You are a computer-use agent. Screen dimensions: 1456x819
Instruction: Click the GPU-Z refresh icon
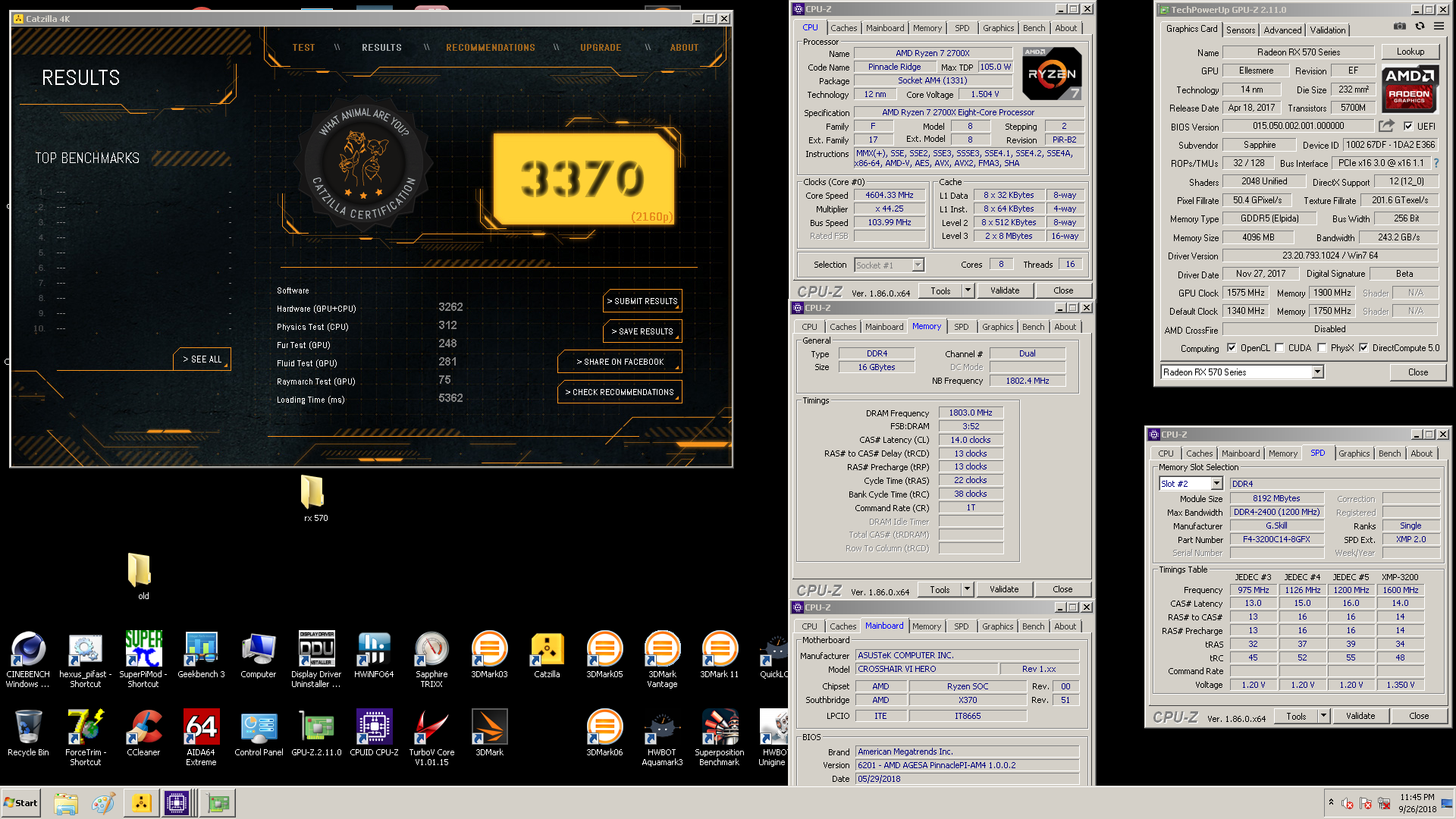pos(1420,27)
